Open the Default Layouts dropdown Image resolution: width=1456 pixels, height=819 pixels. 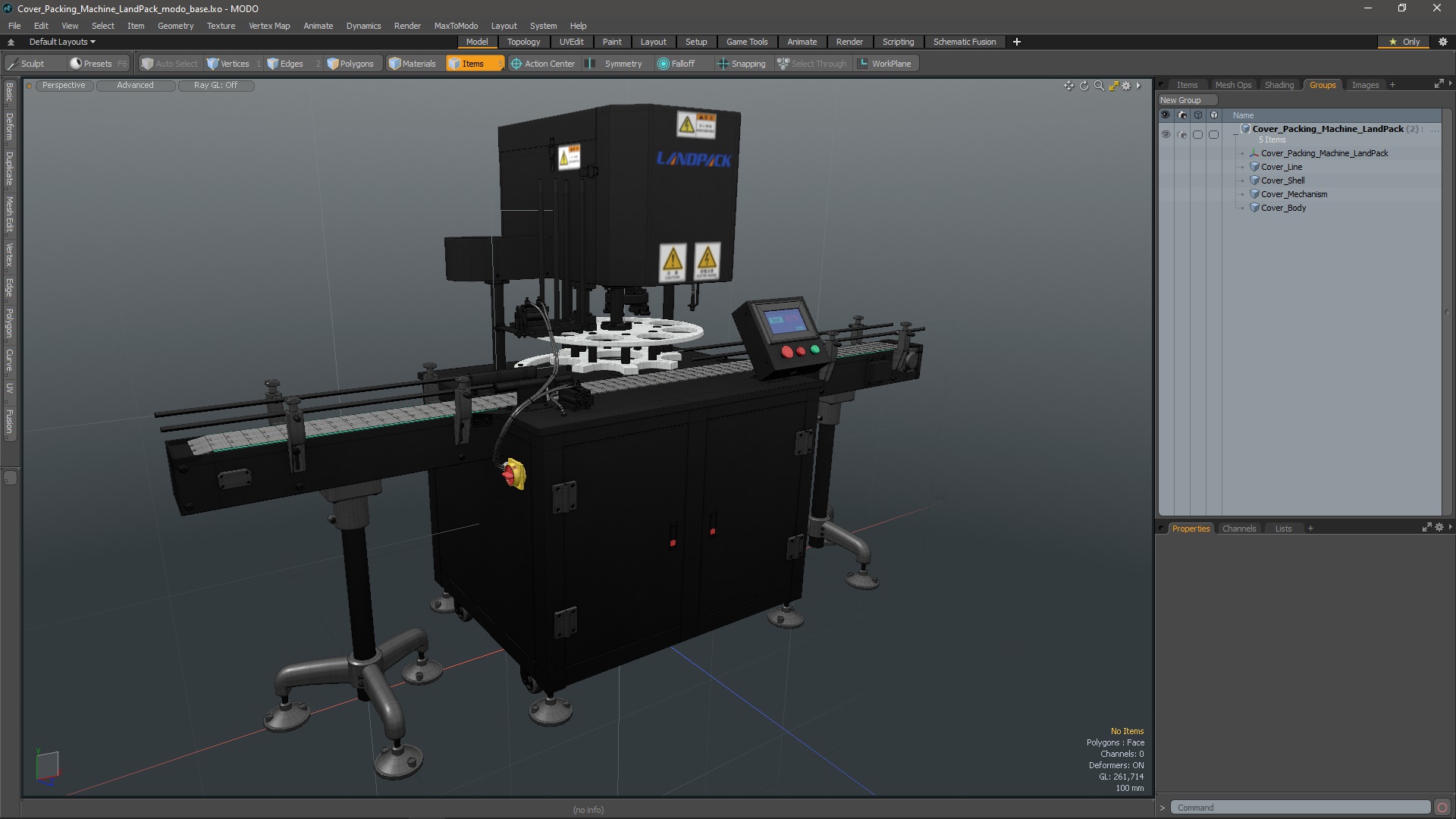(x=62, y=42)
